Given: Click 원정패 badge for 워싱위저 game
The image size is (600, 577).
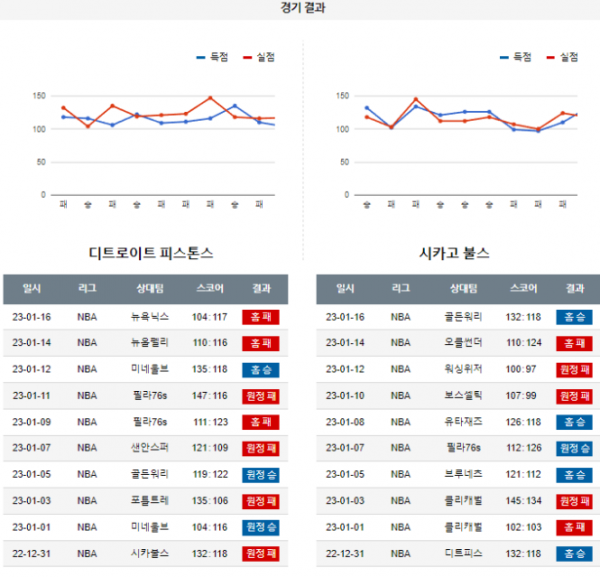Looking at the screenshot, I should click(574, 370).
